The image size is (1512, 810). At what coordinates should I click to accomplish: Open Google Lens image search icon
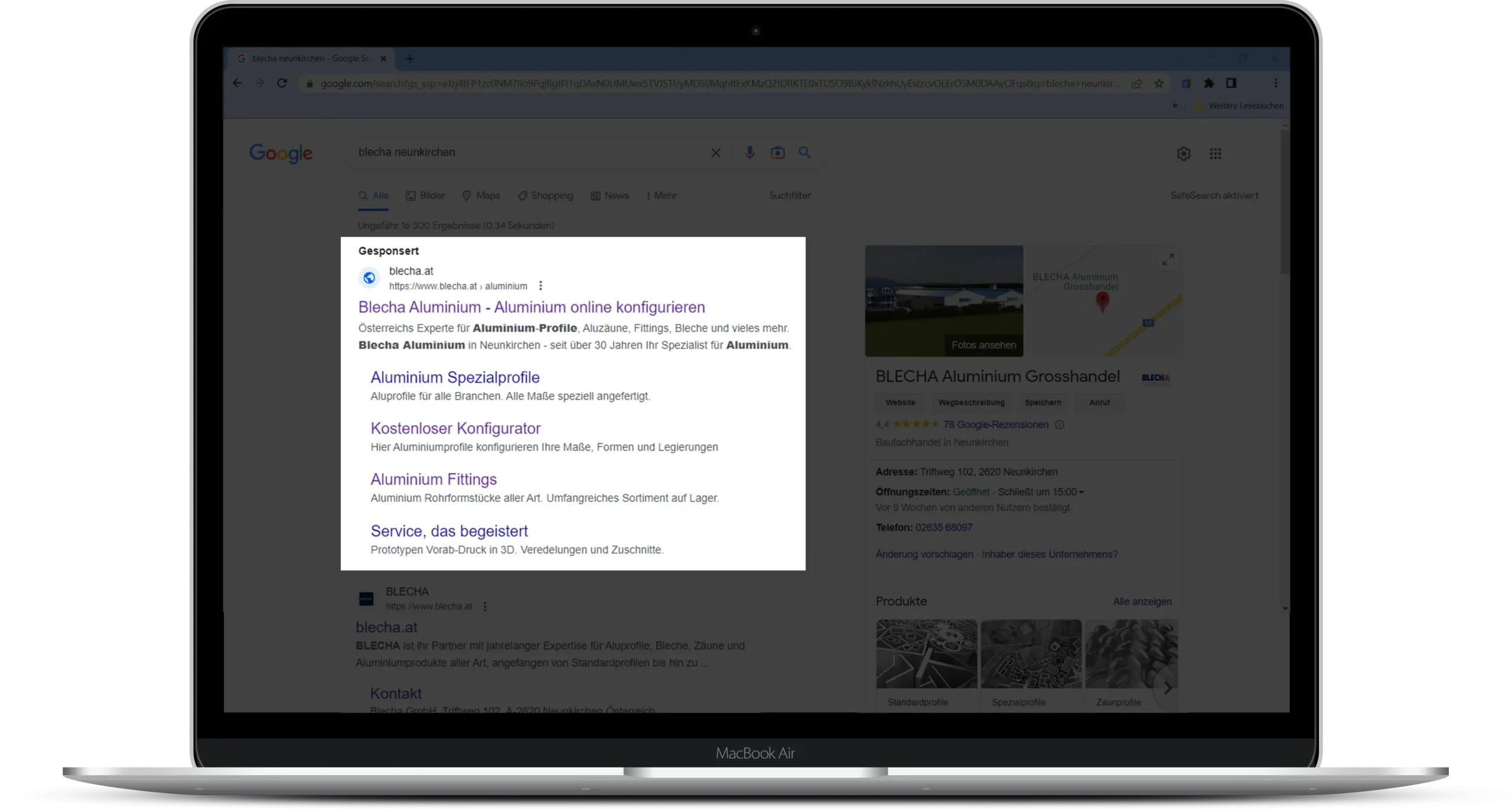tap(777, 153)
